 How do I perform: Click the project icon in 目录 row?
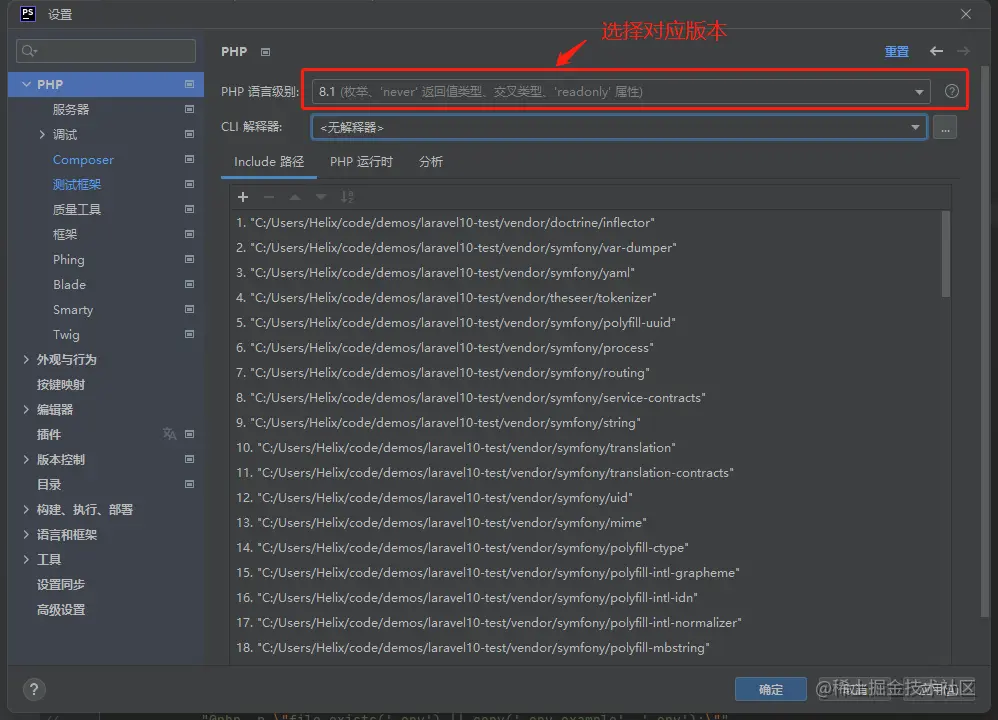coord(189,484)
